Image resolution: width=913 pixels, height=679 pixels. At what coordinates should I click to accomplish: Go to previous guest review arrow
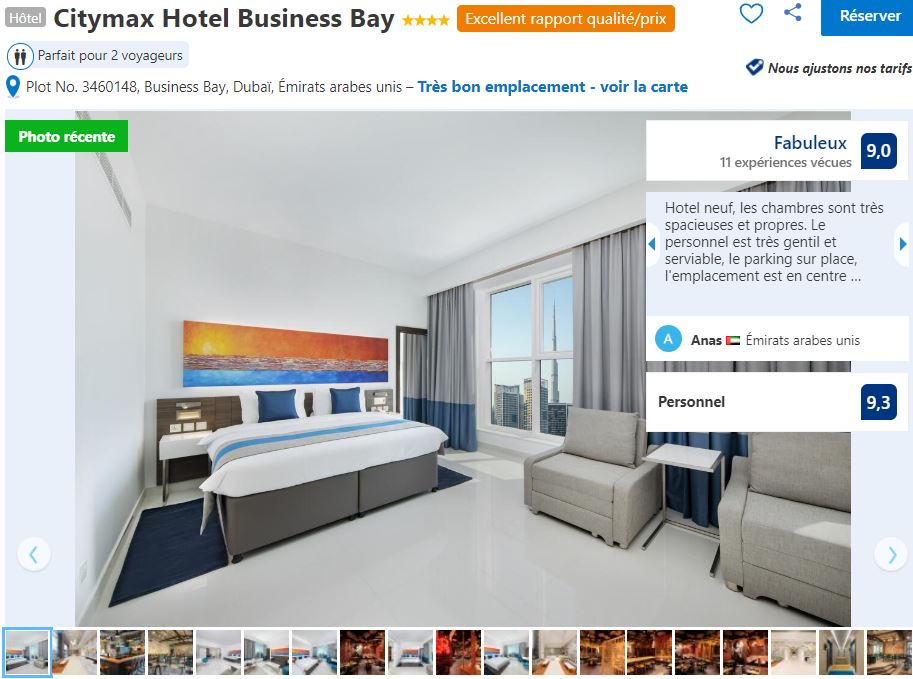pyautogui.click(x=652, y=243)
